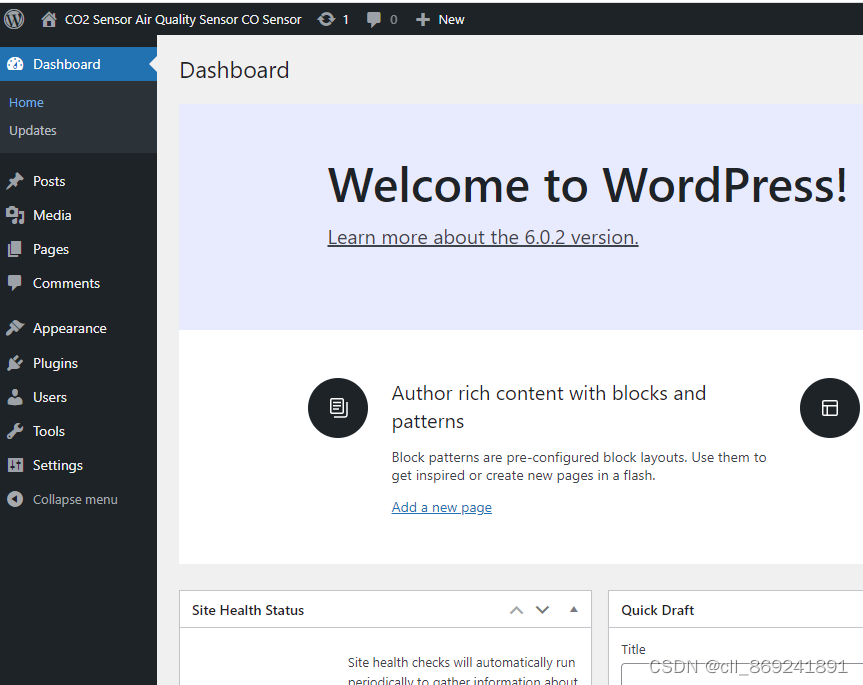Open the comments bubble icon in admin bar
Viewport: 863px width, 685px height.
374,20
